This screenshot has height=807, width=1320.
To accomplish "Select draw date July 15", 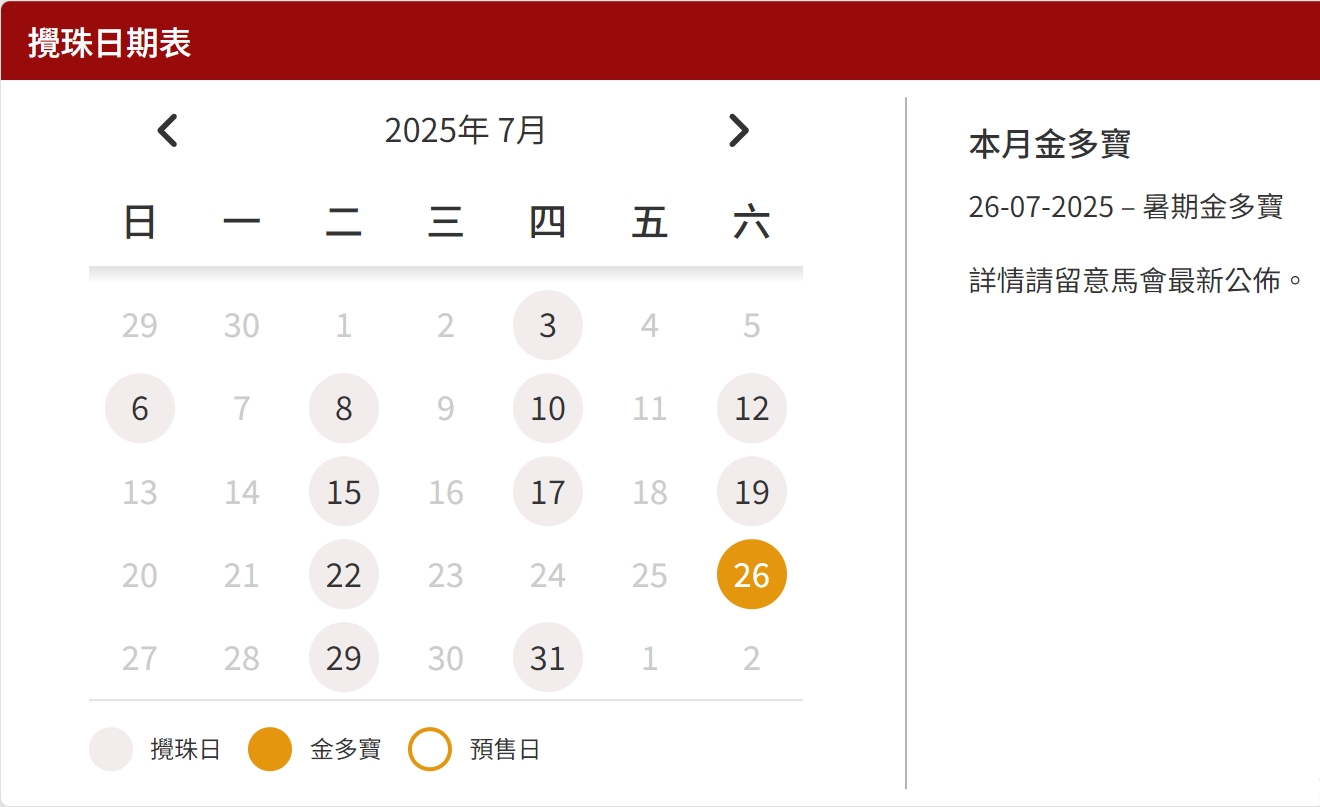I will [344, 492].
